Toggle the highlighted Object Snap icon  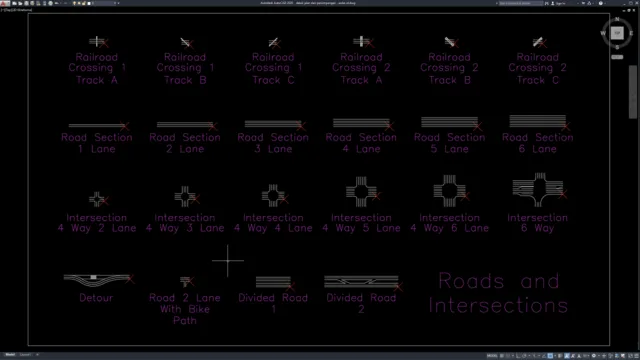coord(550,356)
